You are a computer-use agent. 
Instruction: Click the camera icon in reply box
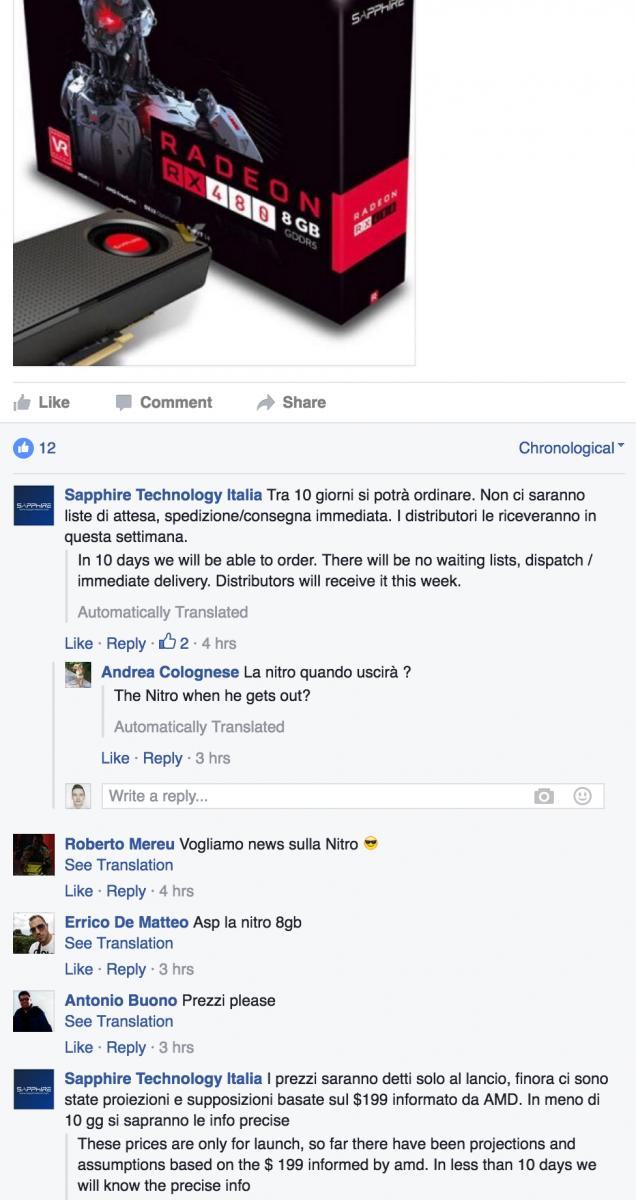[544, 796]
